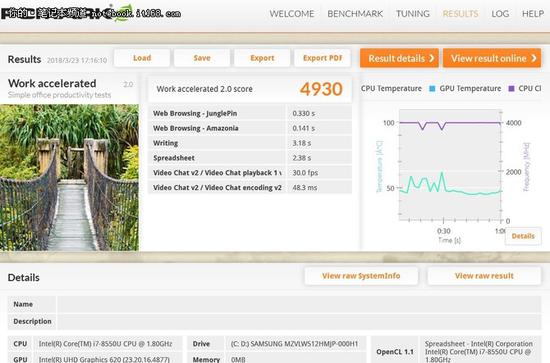The image size is (550, 363).
Task: Switch to the BENCHMARK tab
Action: [x=355, y=14]
